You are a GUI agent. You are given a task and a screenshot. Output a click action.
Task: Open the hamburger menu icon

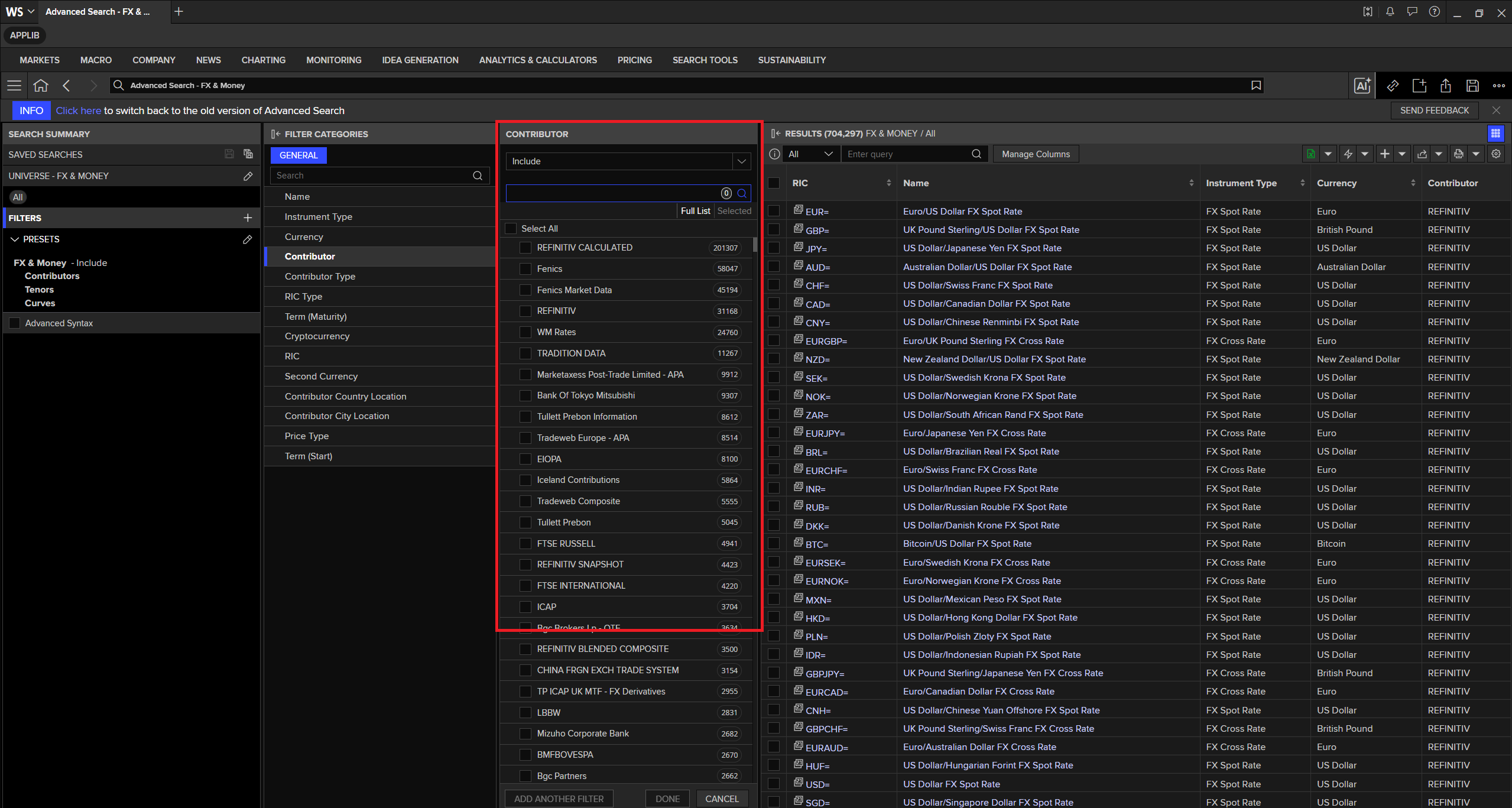(14, 86)
